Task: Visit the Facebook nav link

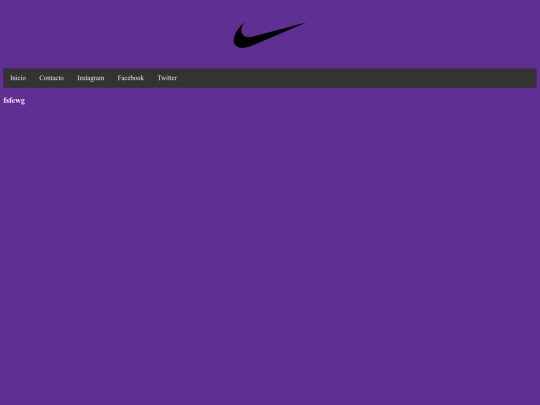Action: click(x=131, y=78)
